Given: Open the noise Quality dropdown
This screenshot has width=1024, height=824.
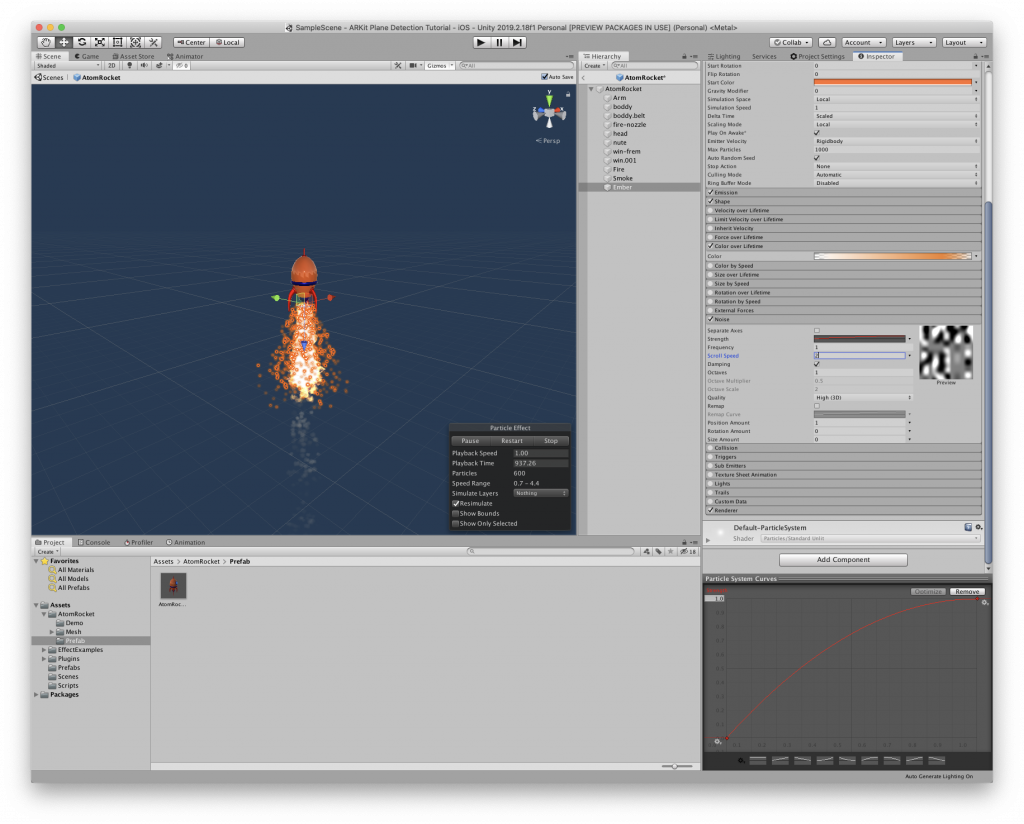Looking at the screenshot, I should point(863,398).
